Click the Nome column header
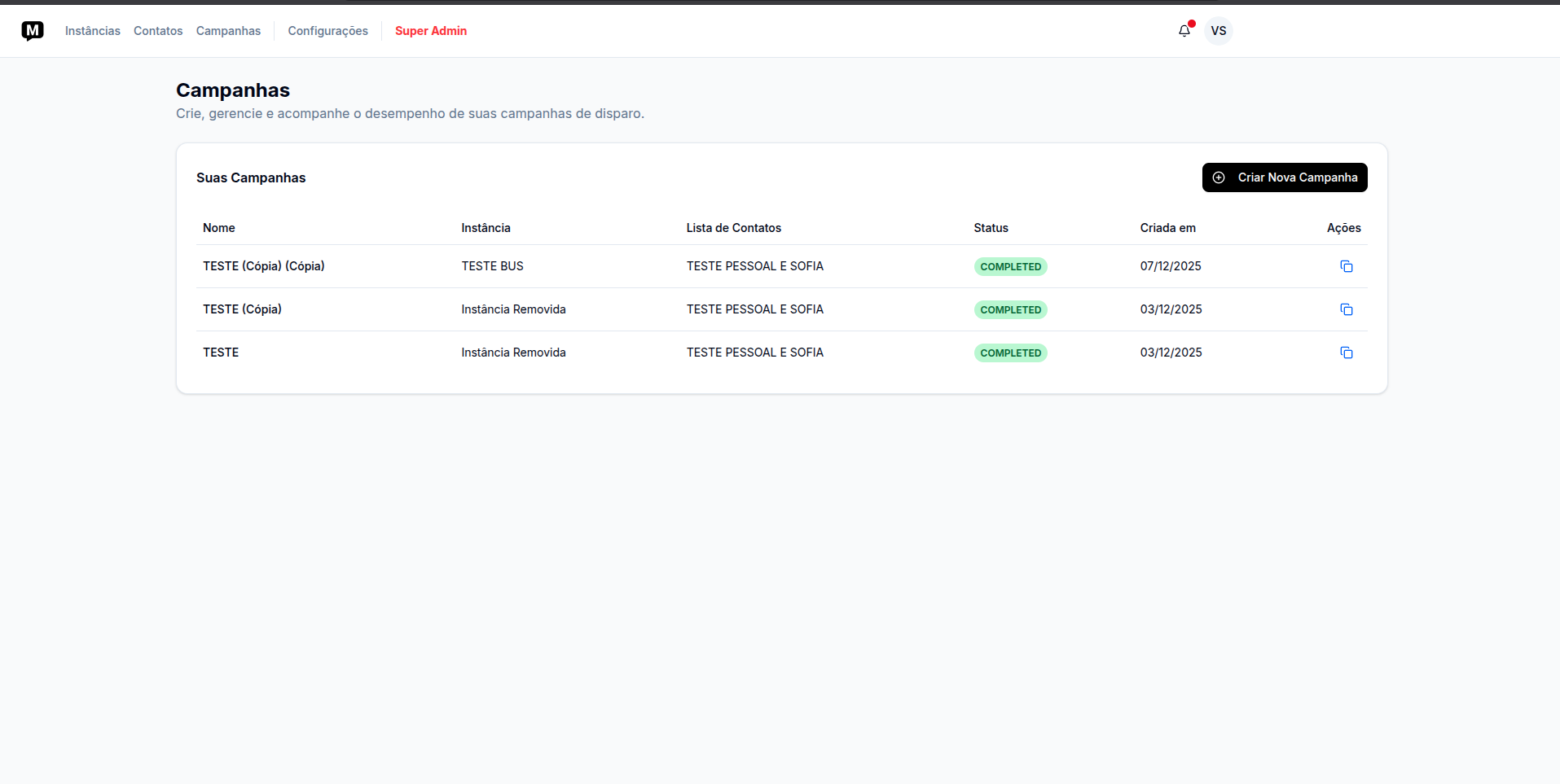Viewport: 1560px width, 784px height. point(218,228)
